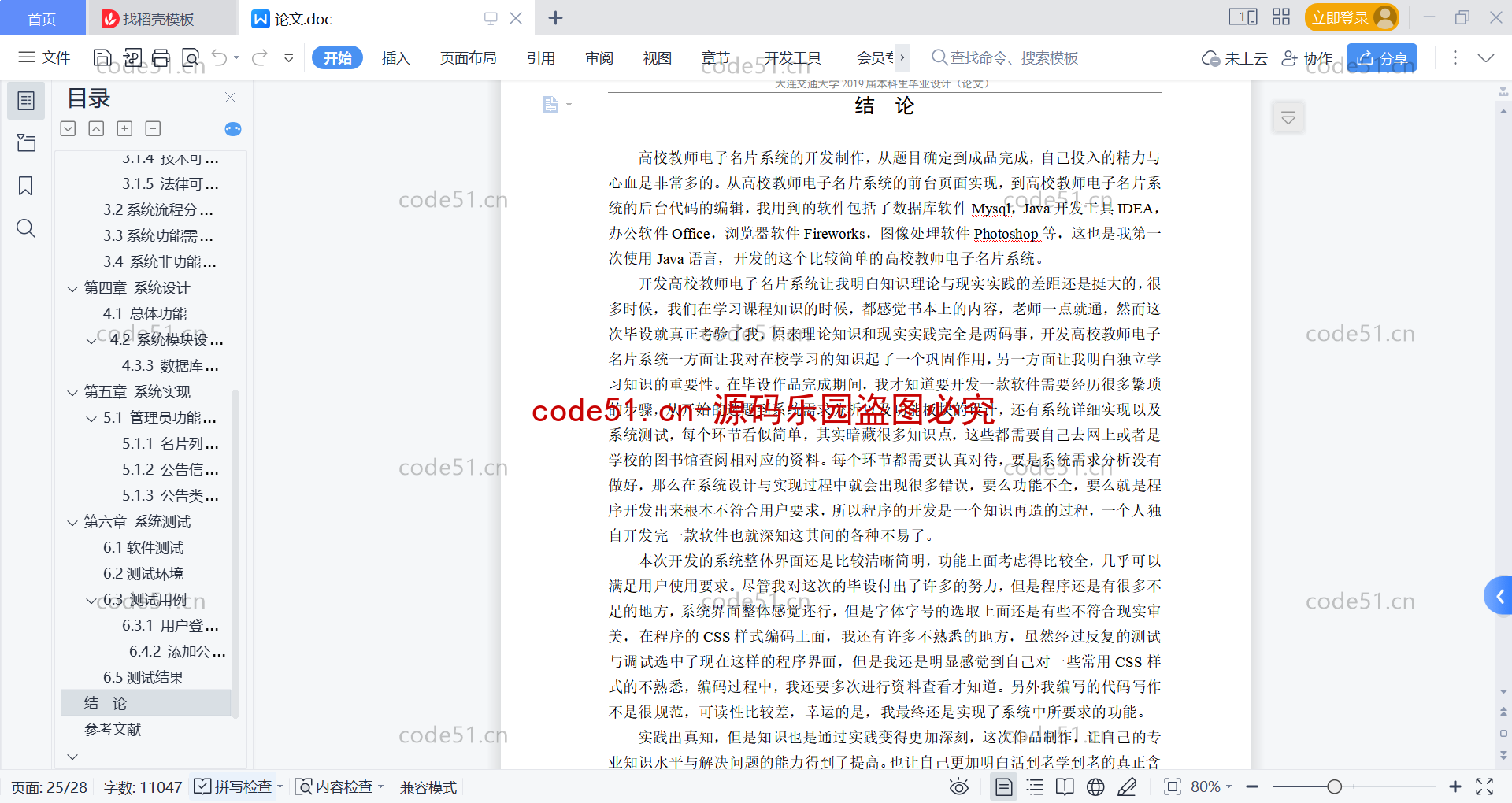Select the 页面布局 ribbon tab

point(468,57)
